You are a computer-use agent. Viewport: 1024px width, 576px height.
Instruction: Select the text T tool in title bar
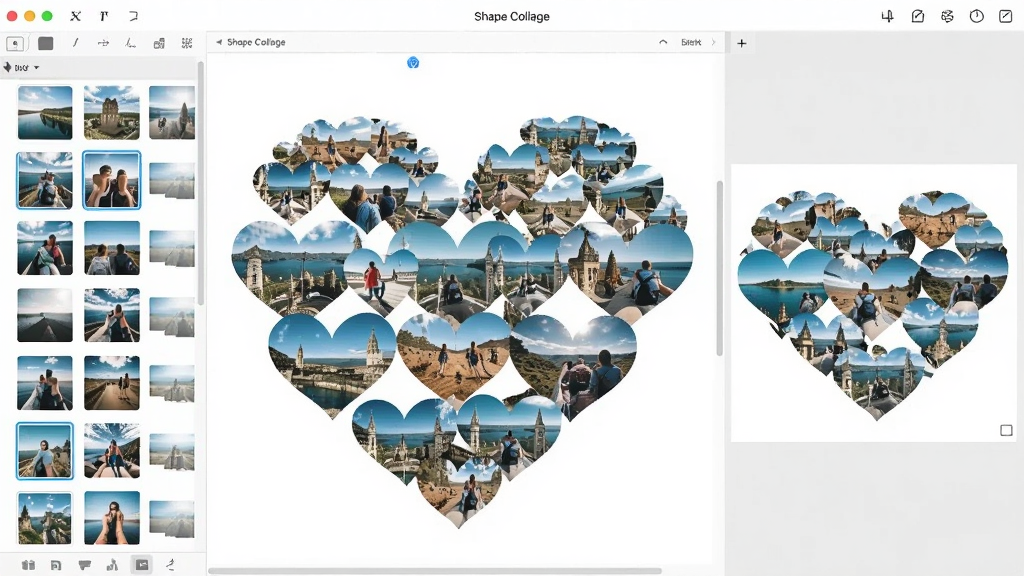coord(104,16)
